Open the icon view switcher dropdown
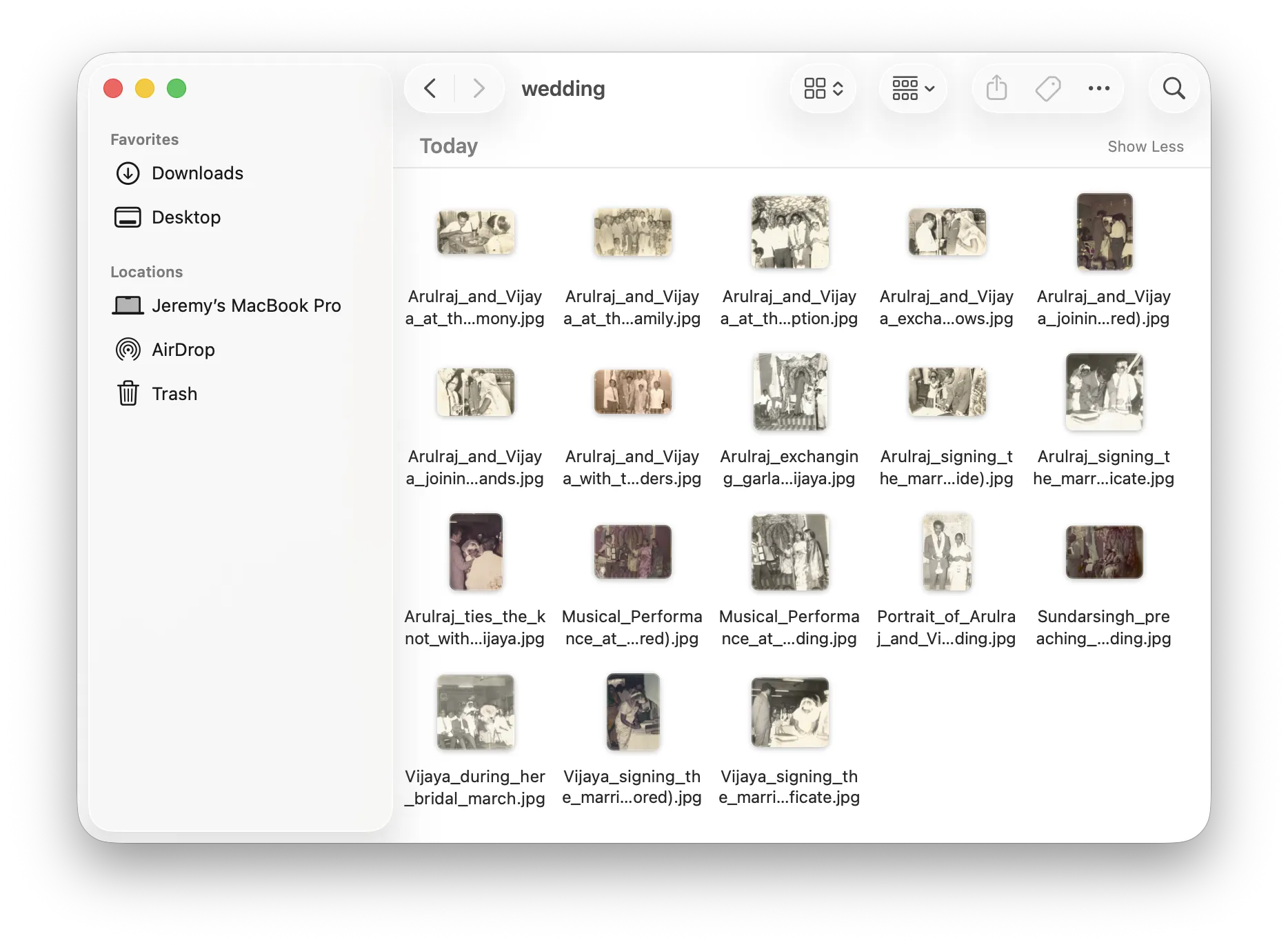The height and width of the screenshot is (945, 1288). [823, 88]
